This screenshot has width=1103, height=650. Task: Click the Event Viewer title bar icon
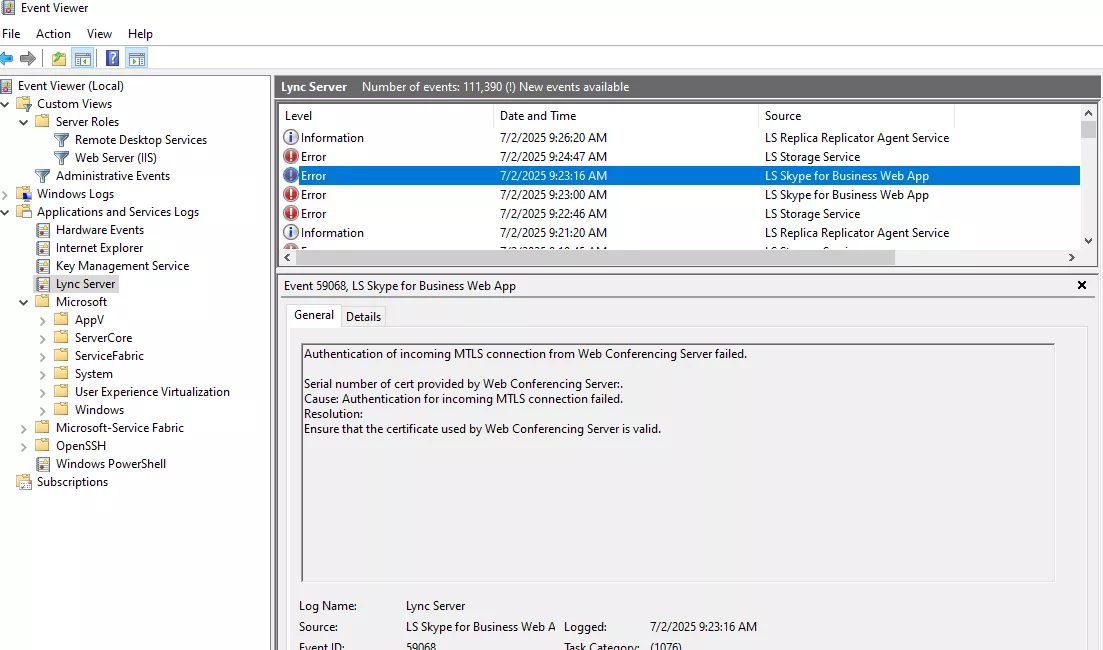pos(8,8)
